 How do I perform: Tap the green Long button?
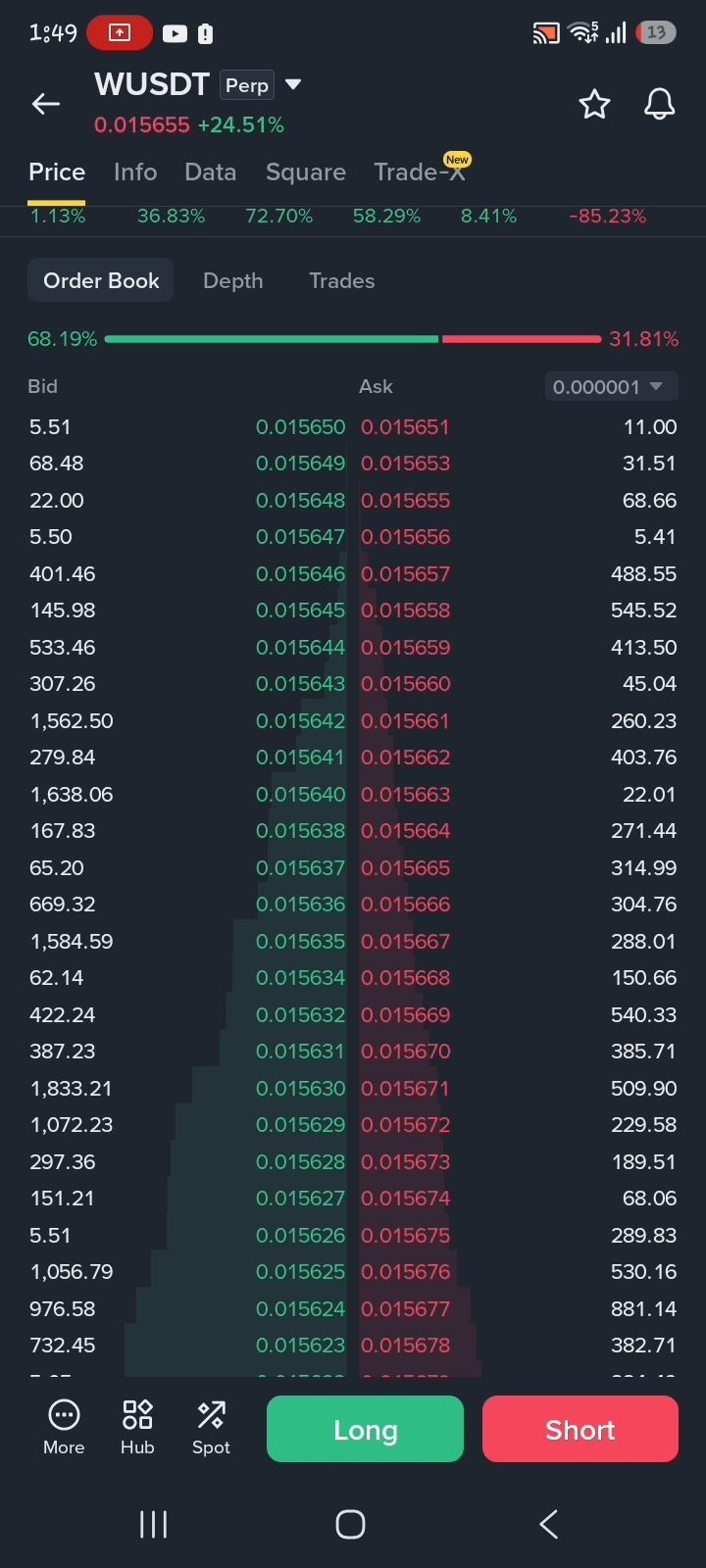365,1429
